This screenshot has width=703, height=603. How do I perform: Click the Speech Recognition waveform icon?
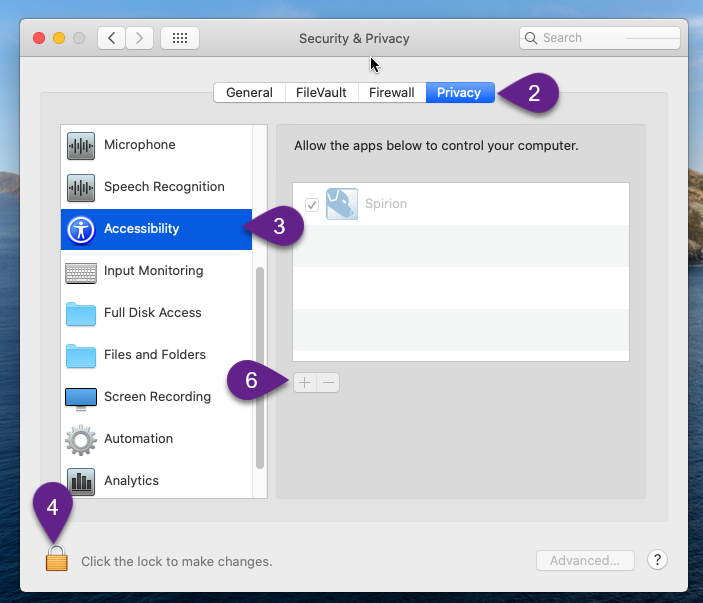[81, 188]
